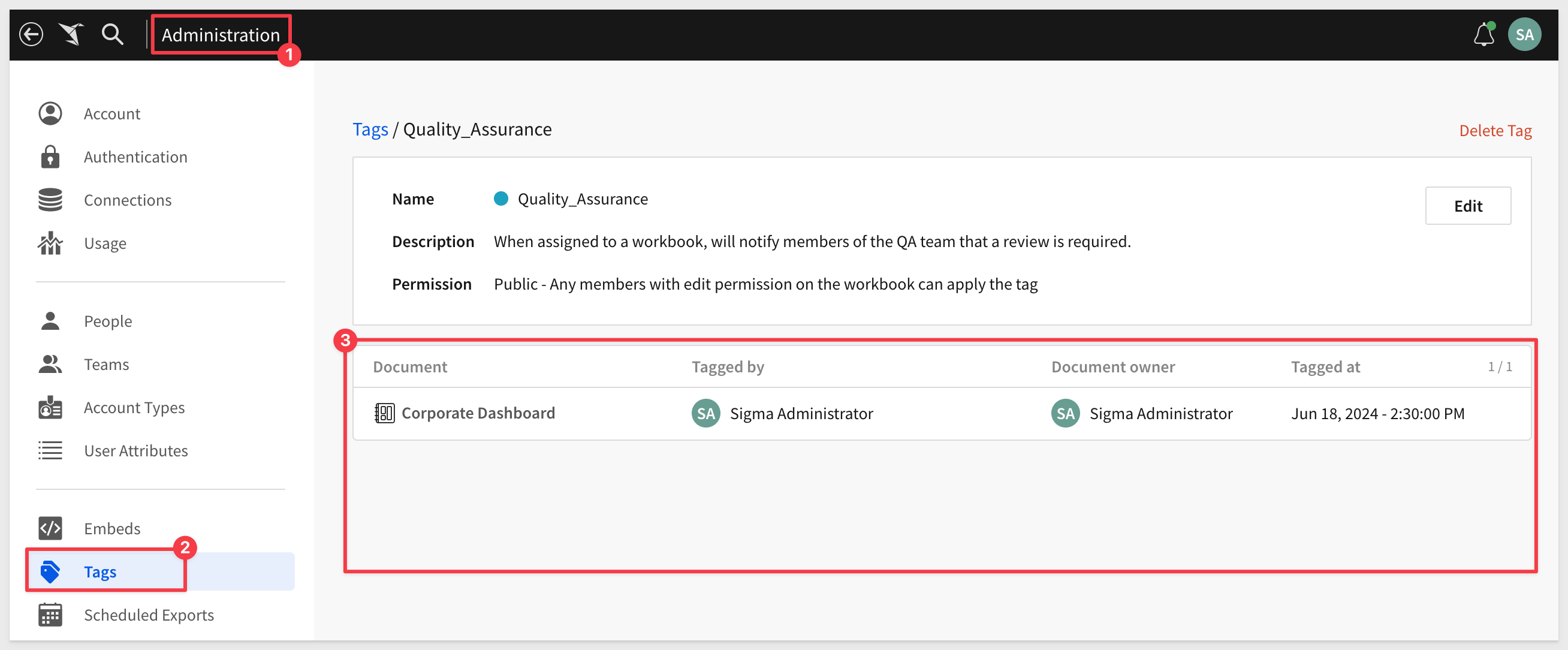
Task: Click the back arrow icon
Action: (31, 34)
